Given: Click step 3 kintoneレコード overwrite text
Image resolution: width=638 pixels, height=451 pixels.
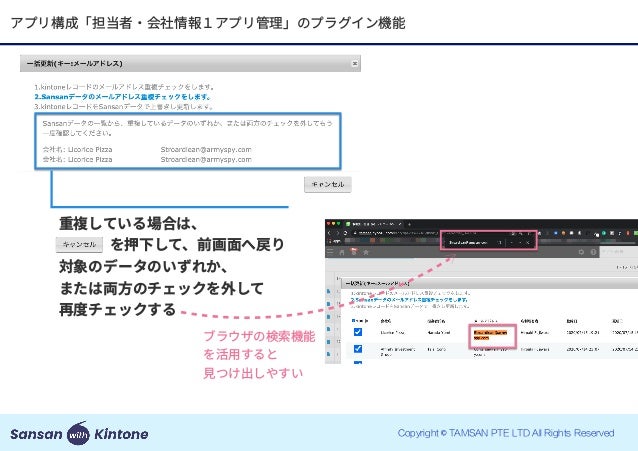Looking at the screenshot, I should pos(124,107).
